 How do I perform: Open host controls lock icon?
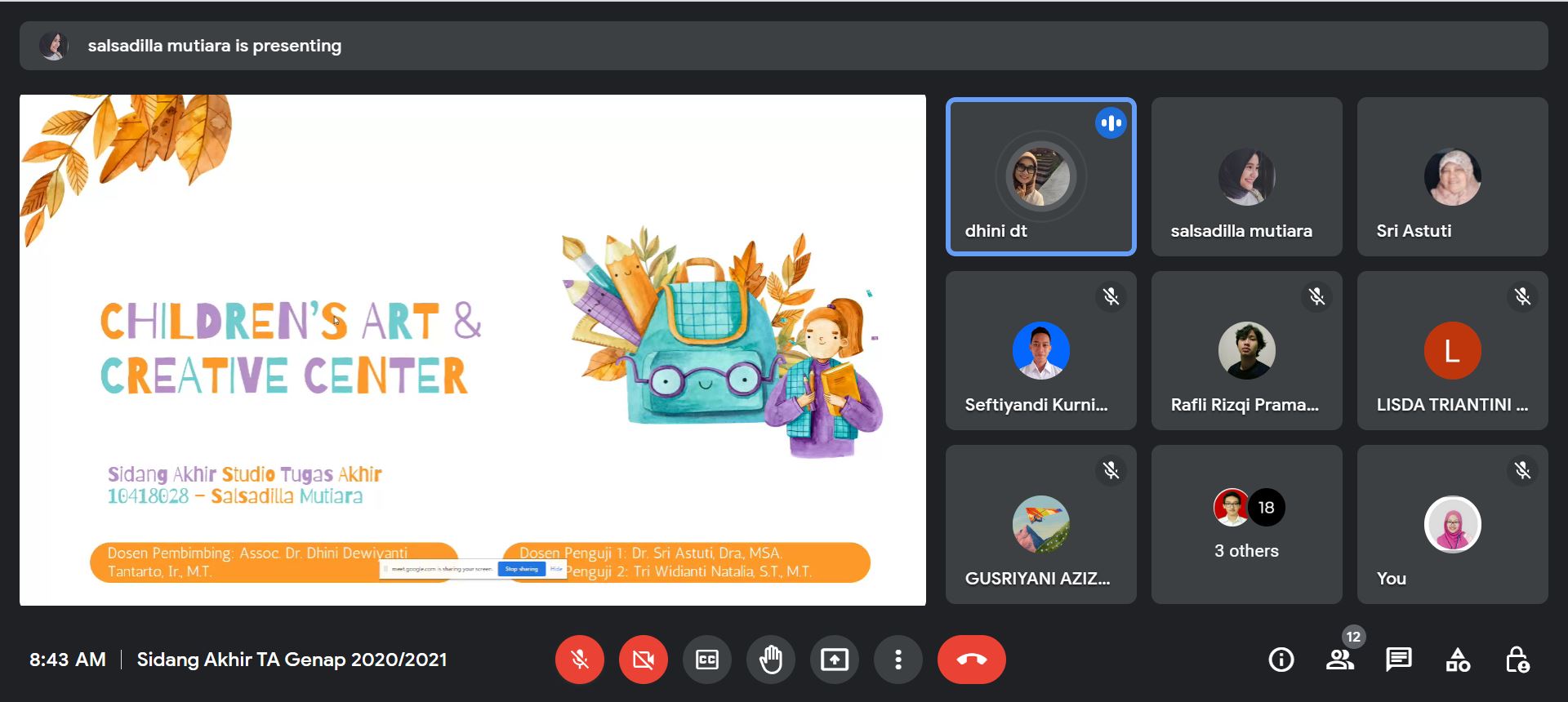[1517, 660]
